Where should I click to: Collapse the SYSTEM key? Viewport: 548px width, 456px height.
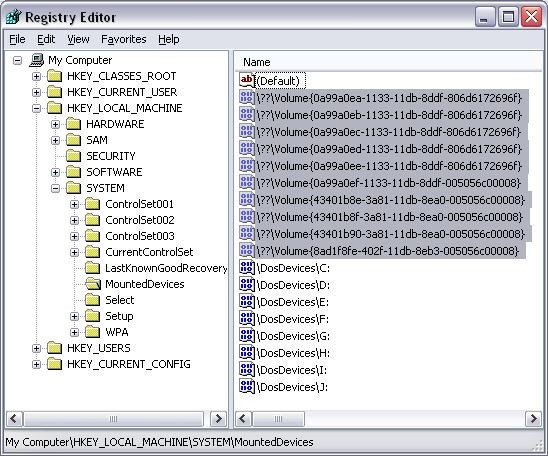(x=55, y=188)
